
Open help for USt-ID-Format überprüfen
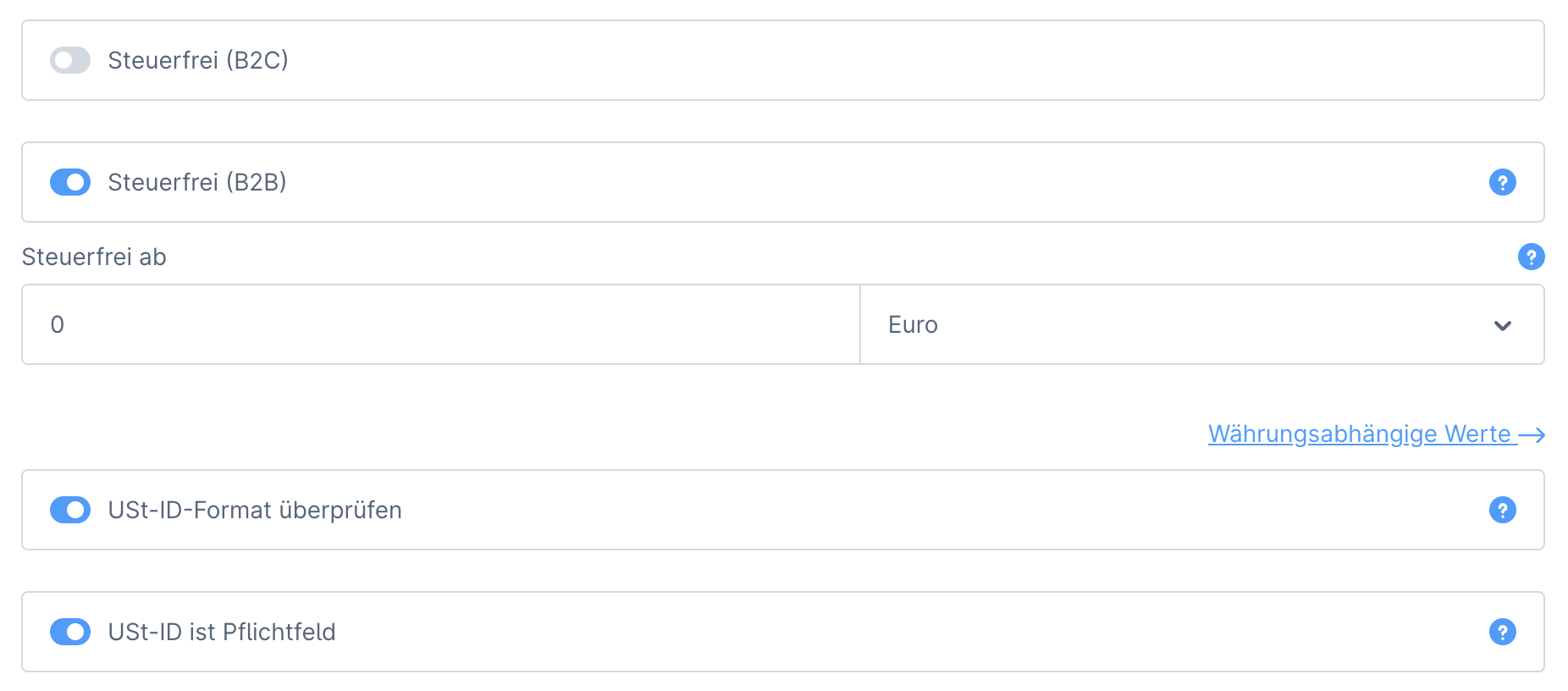pyautogui.click(x=1502, y=510)
